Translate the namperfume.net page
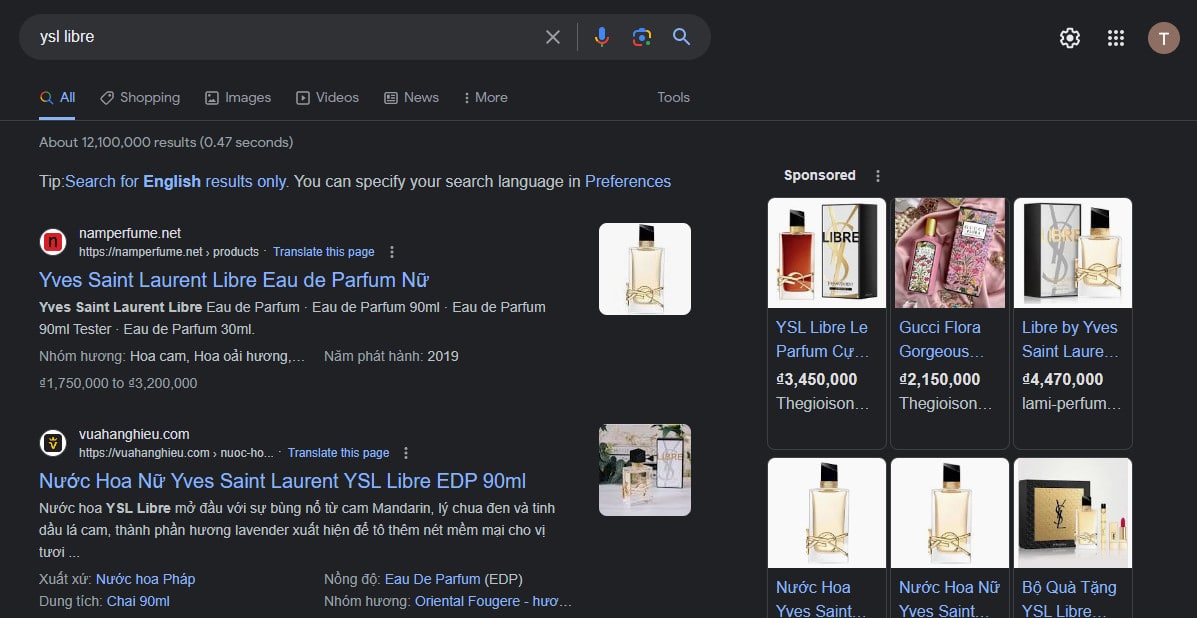The image size is (1197, 618). pyautogui.click(x=324, y=252)
